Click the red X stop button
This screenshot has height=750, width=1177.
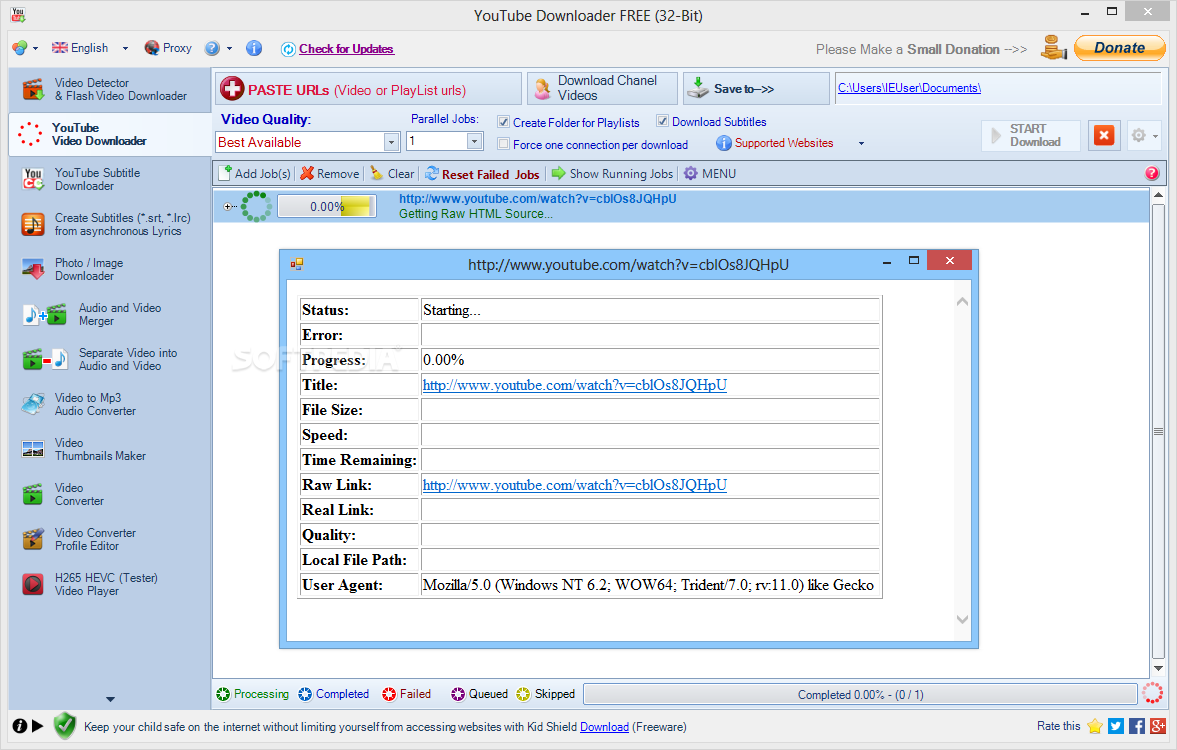pos(1103,136)
